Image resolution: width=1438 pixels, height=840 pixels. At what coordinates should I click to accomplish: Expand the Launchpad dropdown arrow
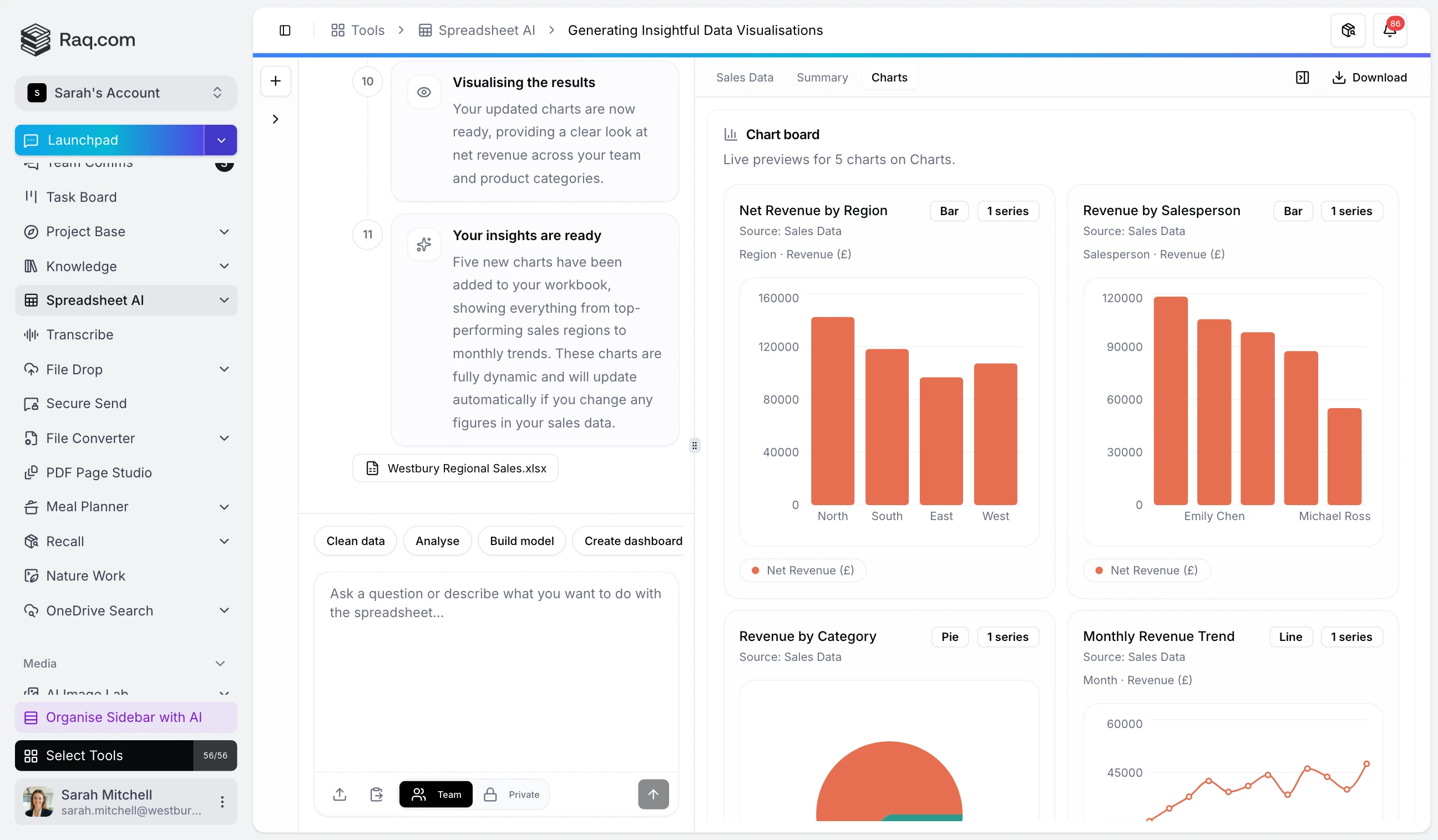(221, 140)
